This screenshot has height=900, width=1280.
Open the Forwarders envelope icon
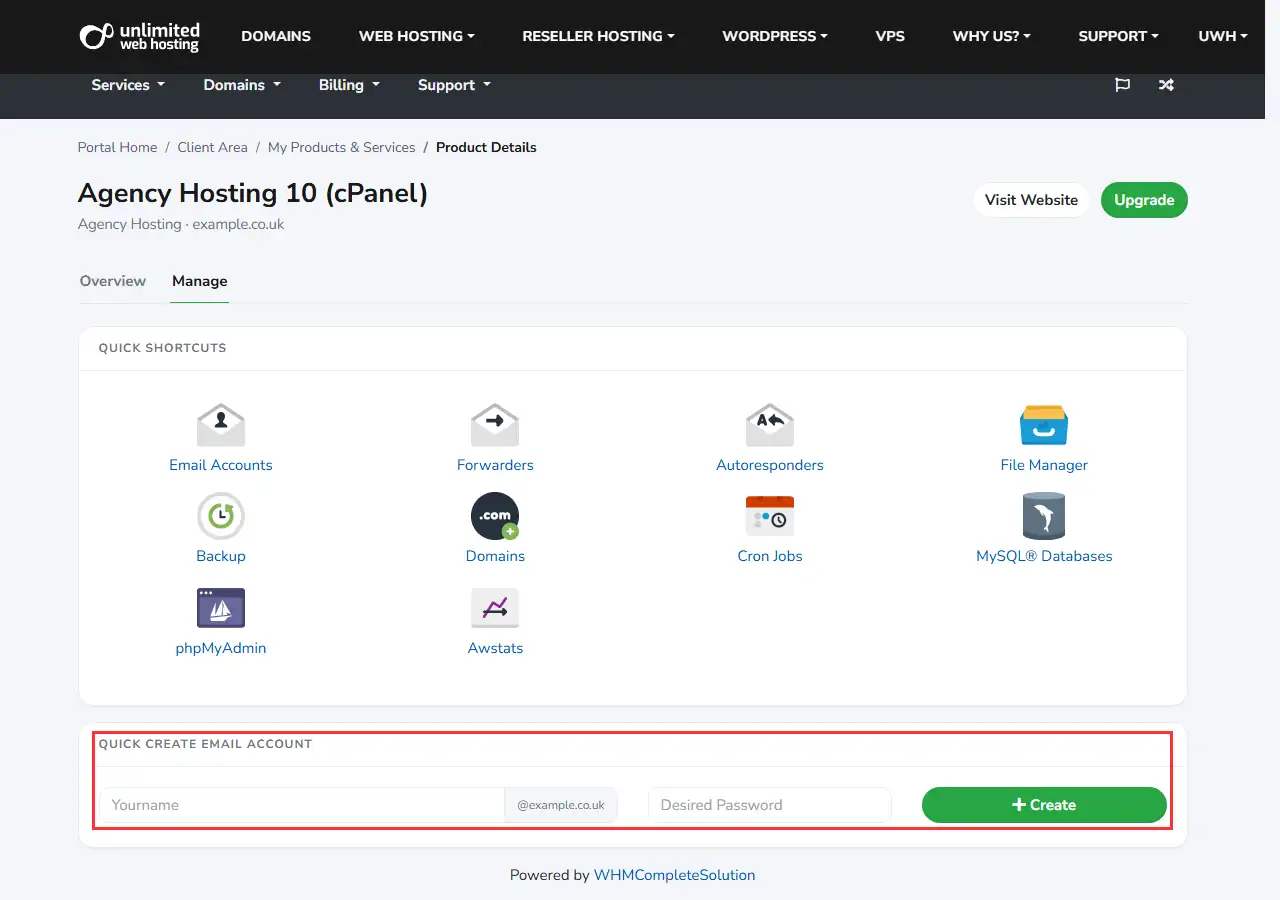(x=495, y=425)
